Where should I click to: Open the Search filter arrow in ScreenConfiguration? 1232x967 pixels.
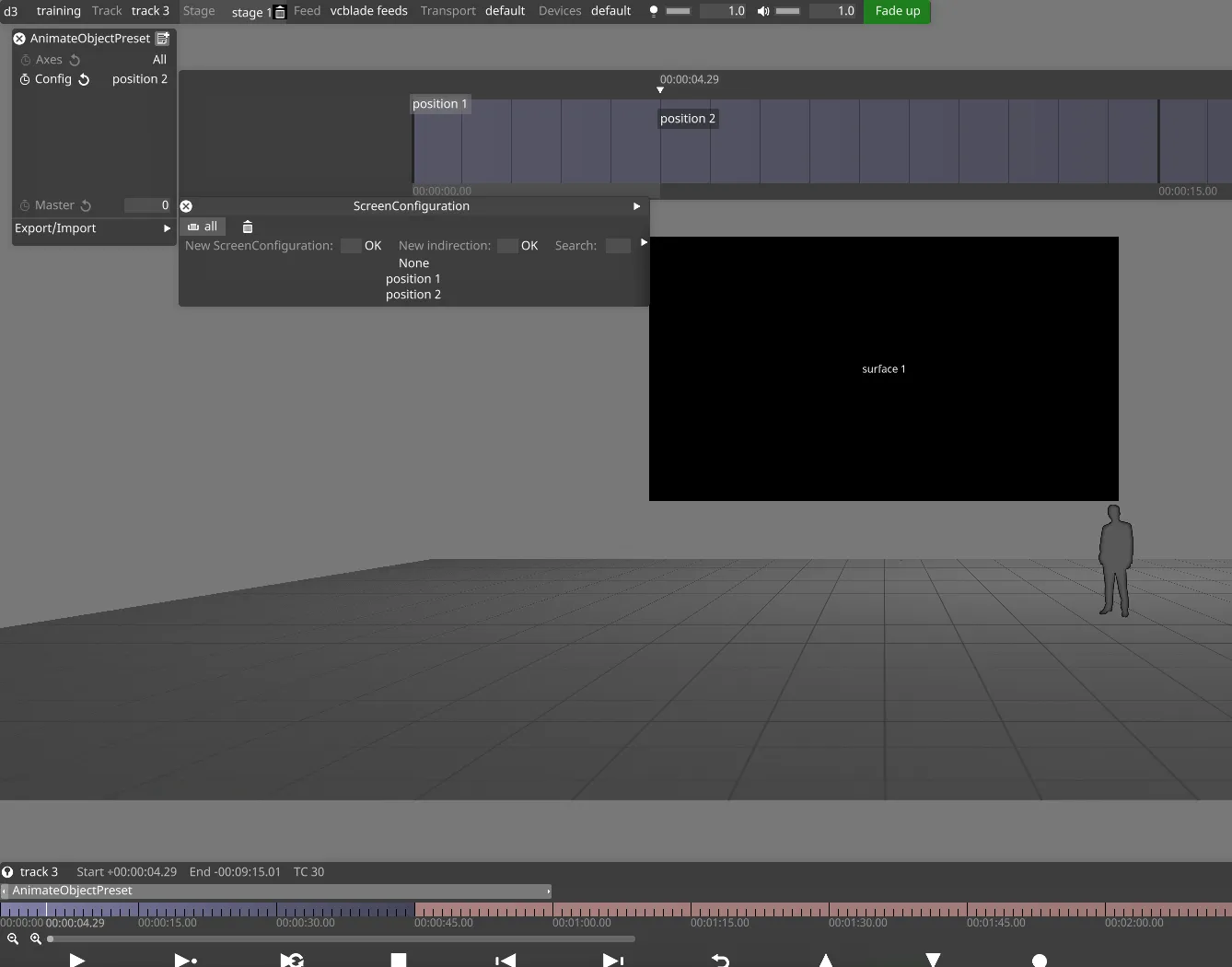[x=644, y=242]
